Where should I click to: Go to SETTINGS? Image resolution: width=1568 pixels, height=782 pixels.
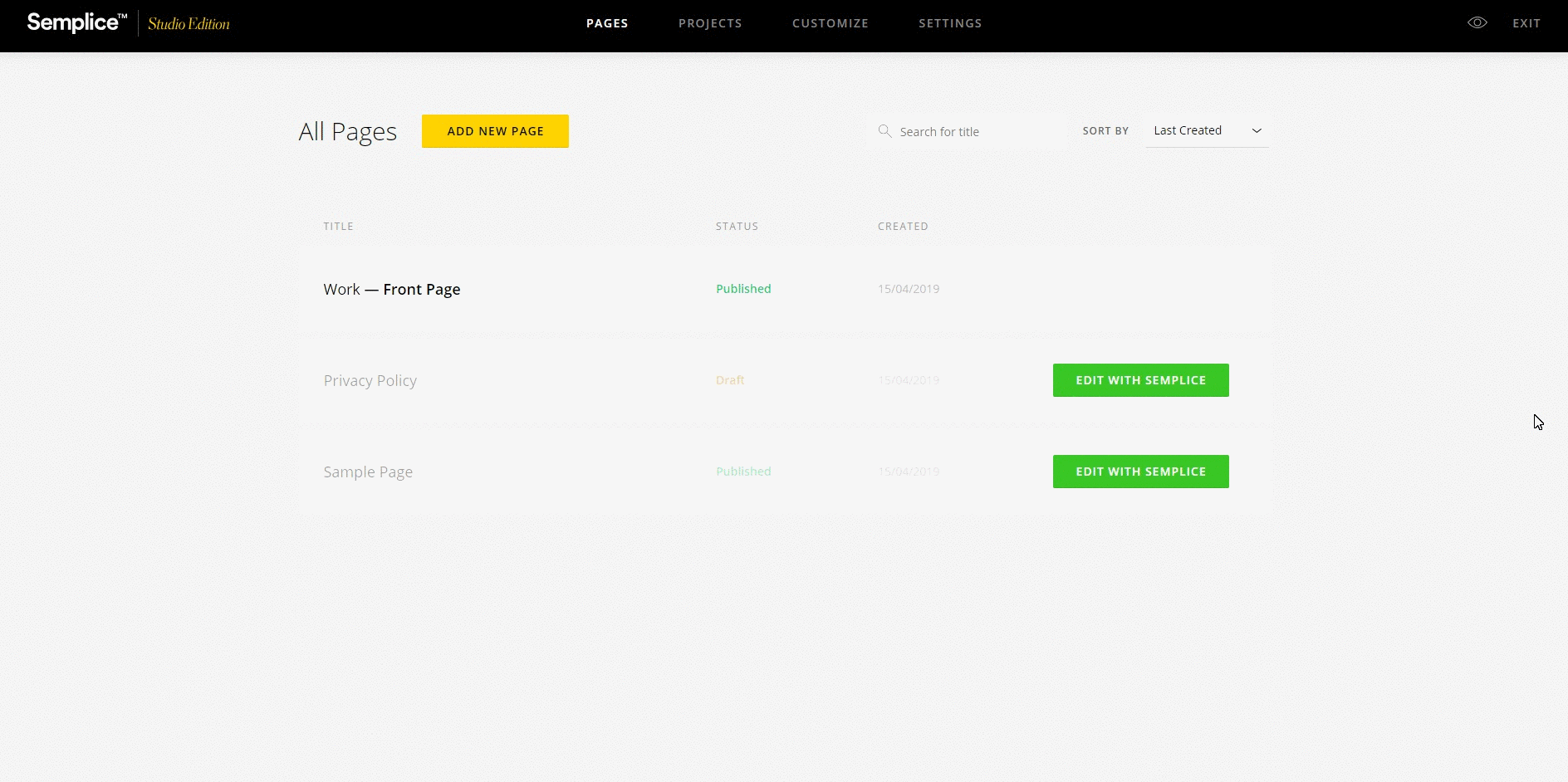[949, 23]
